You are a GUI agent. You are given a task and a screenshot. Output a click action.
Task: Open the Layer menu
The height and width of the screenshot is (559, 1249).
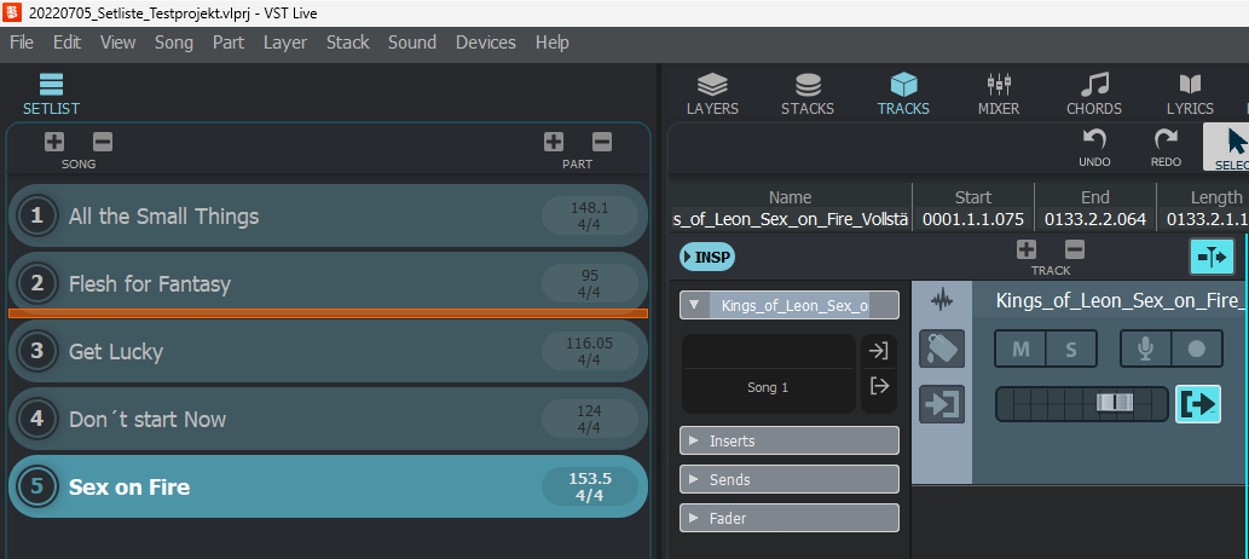click(x=285, y=42)
